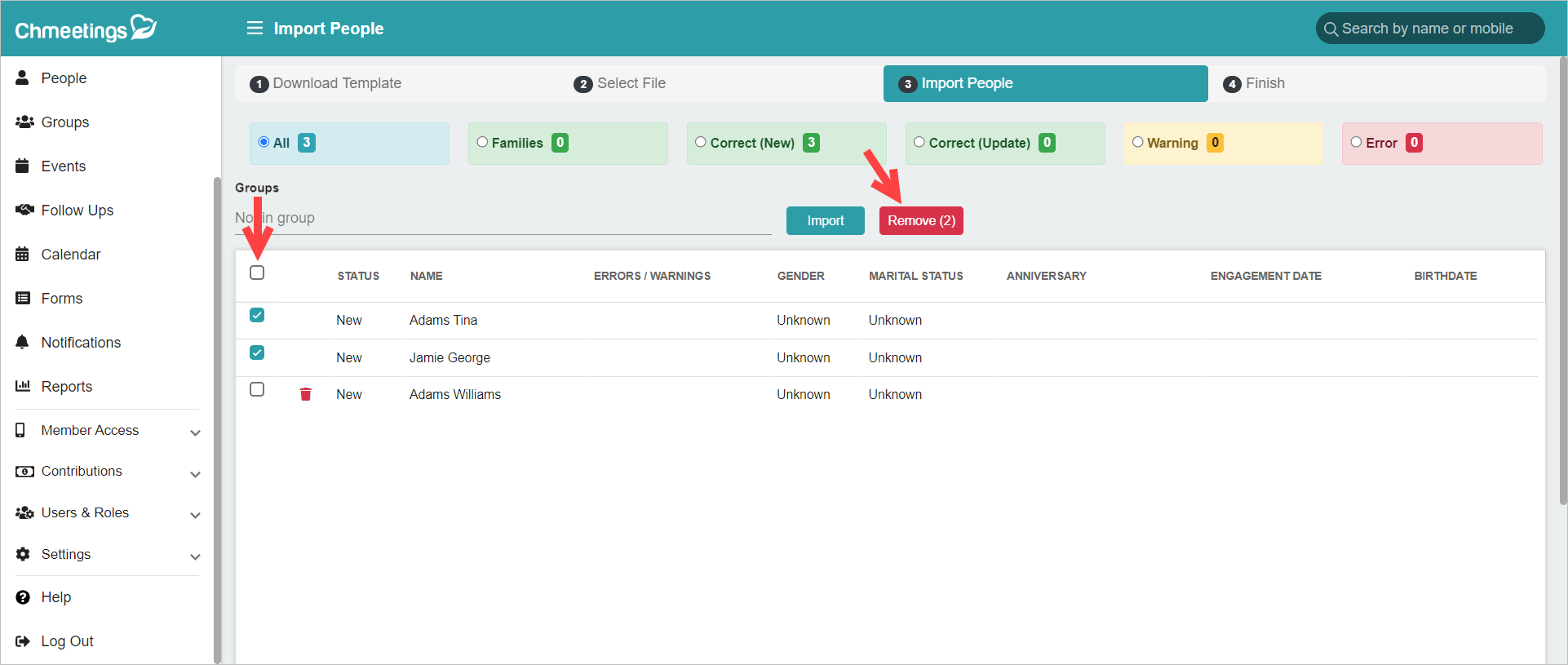
Task: Open People via the person icon
Action: [23, 78]
